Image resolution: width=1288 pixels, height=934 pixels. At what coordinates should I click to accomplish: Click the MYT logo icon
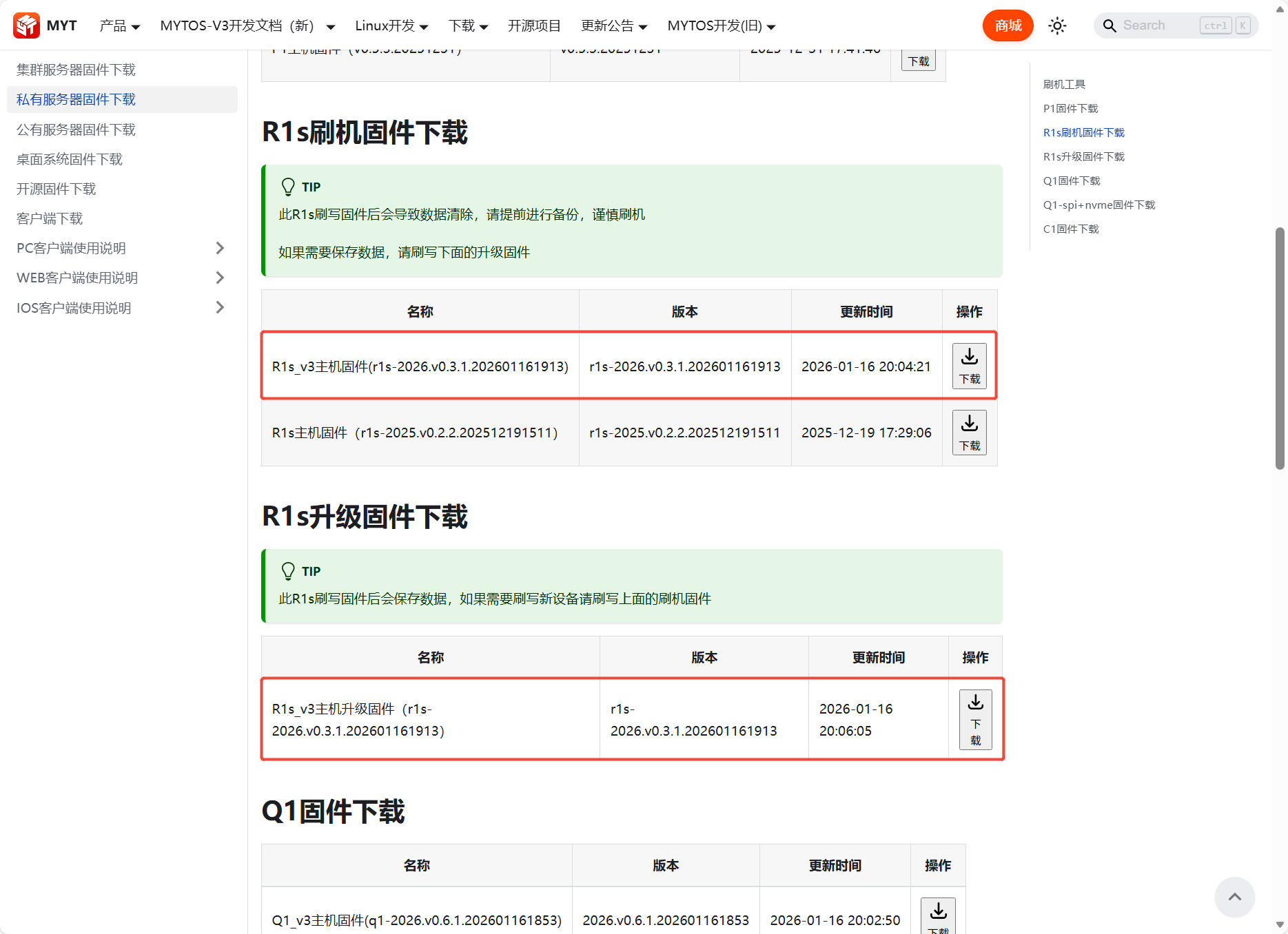point(27,25)
